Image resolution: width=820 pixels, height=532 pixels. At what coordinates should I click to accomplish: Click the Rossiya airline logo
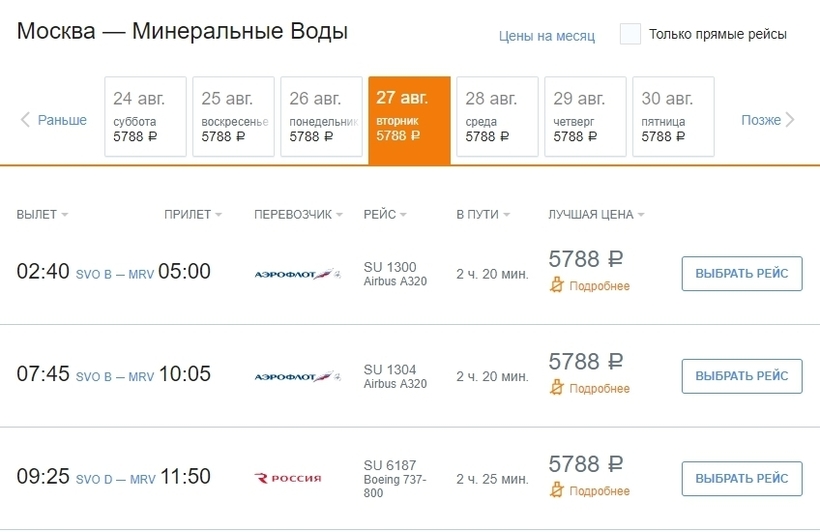[x=289, y=479]
